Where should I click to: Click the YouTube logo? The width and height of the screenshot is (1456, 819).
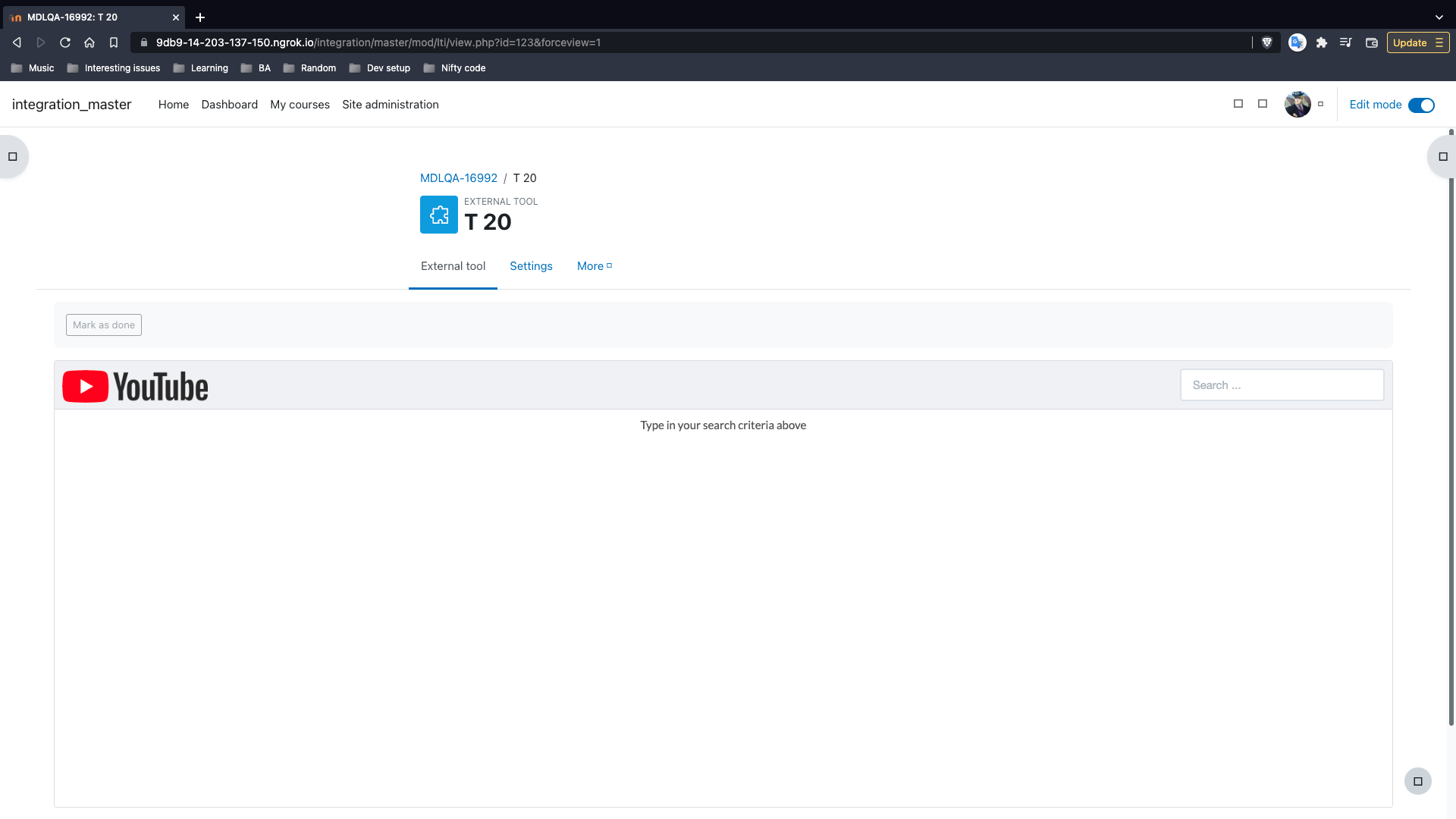click(x=135, y=387)
